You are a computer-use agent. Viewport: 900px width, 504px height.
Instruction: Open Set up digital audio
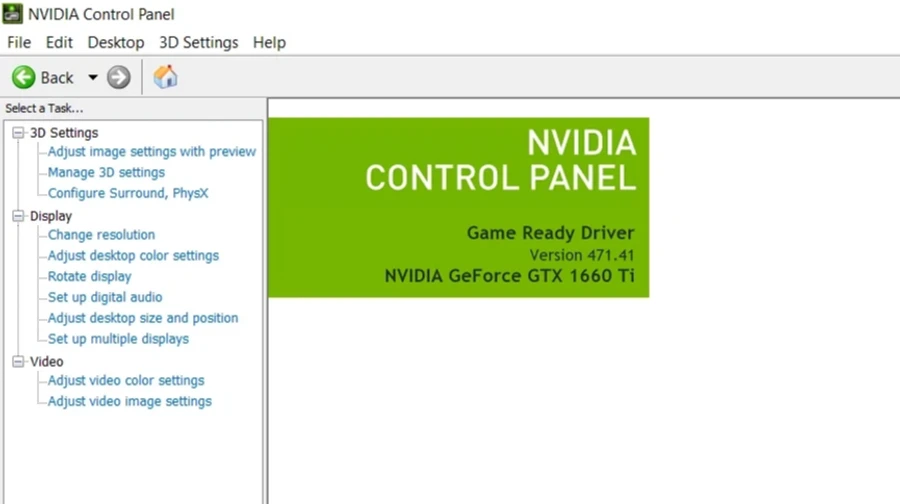105,297
